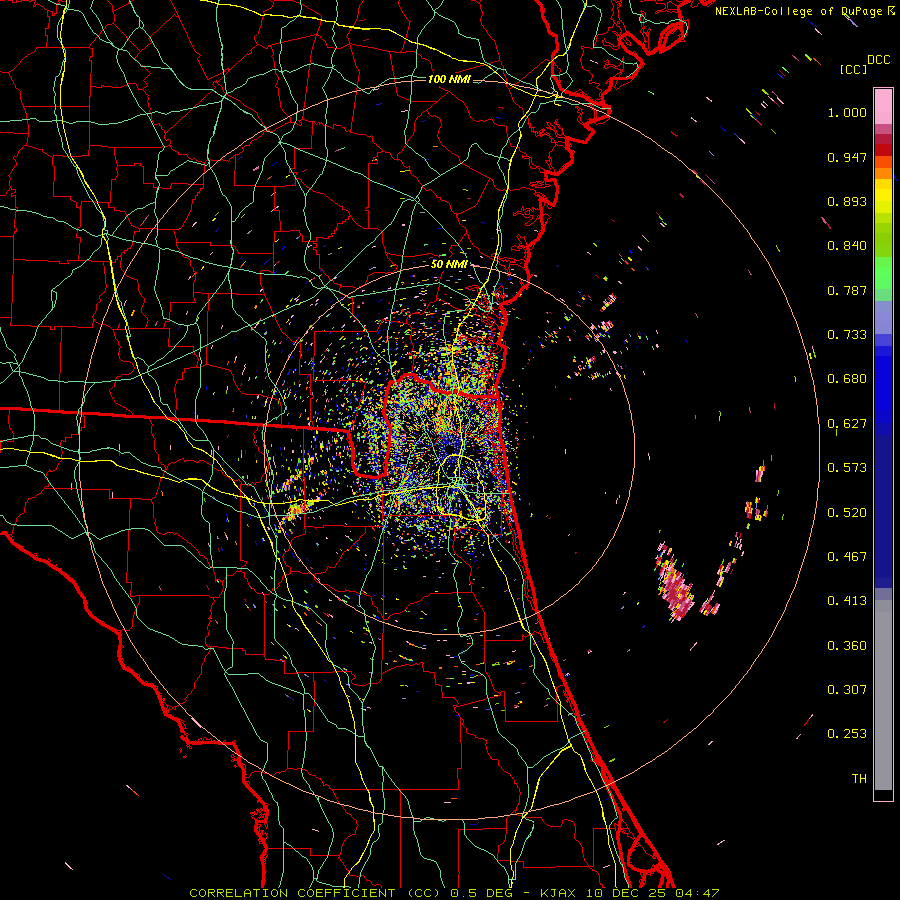The height and width of the screenshot is (900, 900).
Task: Click the 0.947 legend value
Action: (x=847, y=157)
